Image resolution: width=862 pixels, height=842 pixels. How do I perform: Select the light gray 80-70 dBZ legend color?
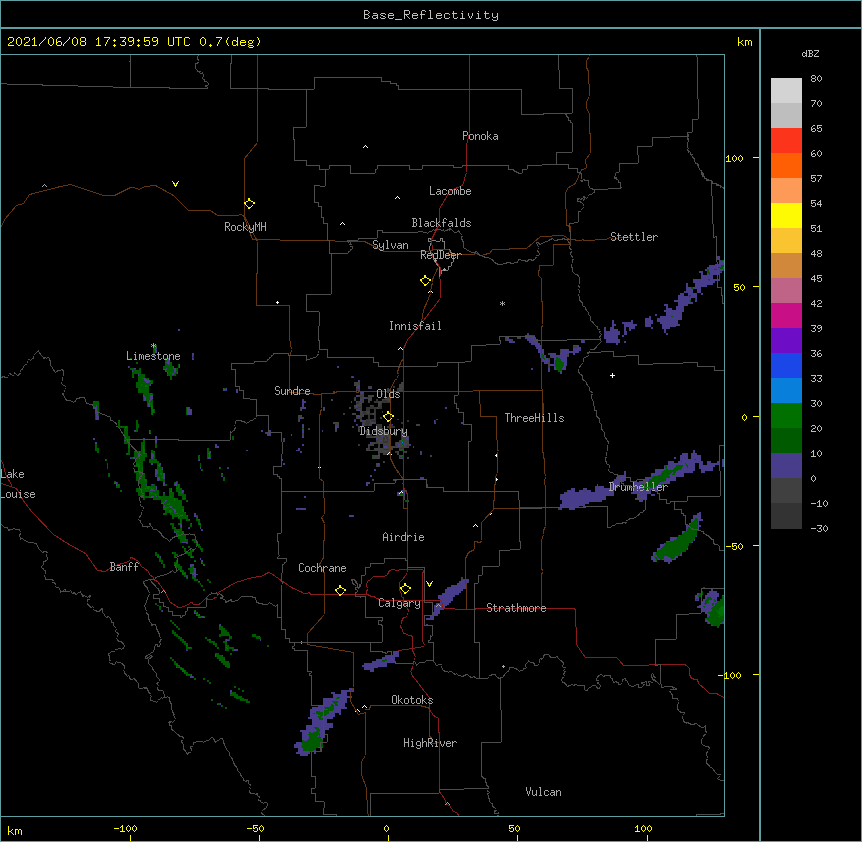point(786,91)
